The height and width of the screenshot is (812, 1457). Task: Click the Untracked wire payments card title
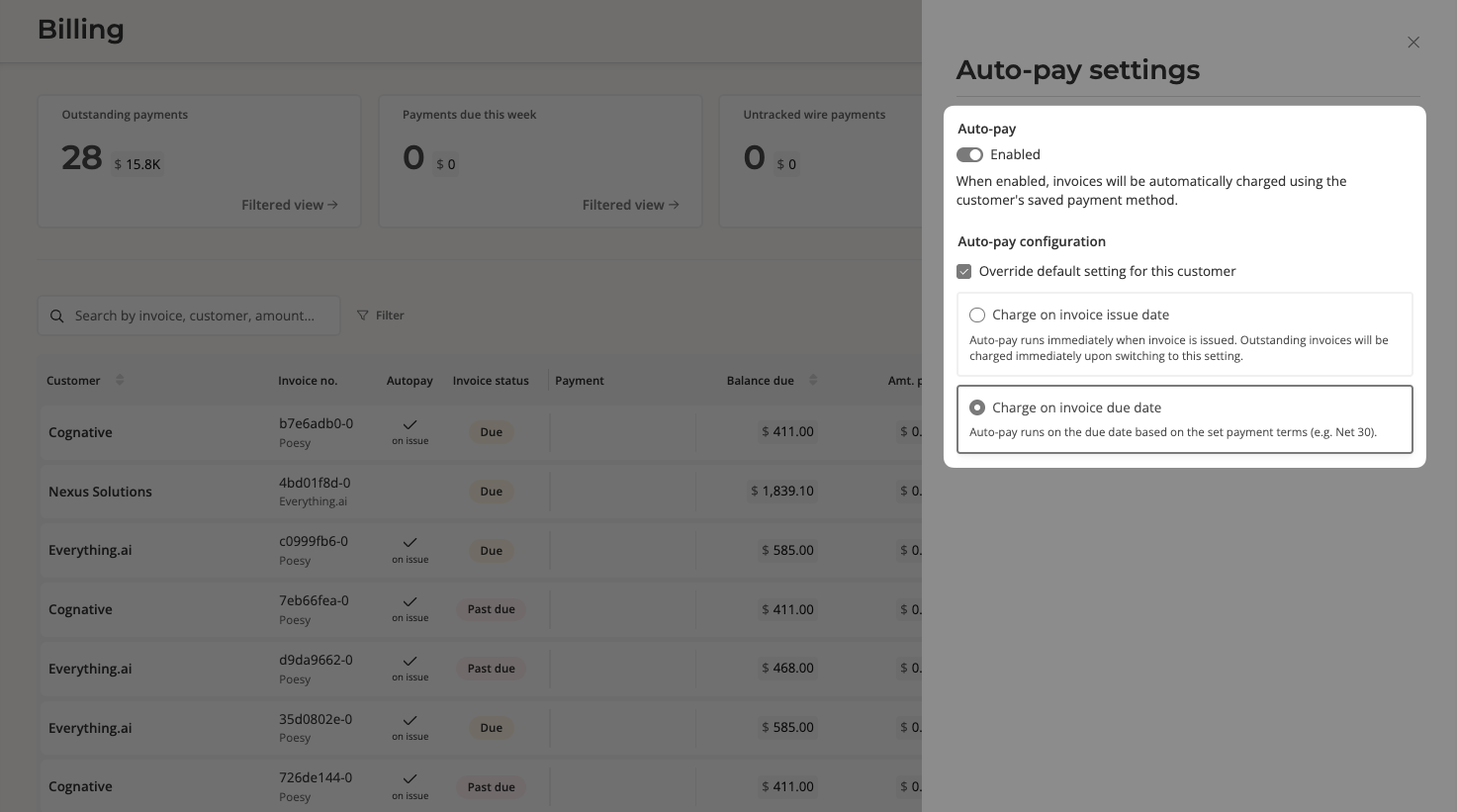814,115
